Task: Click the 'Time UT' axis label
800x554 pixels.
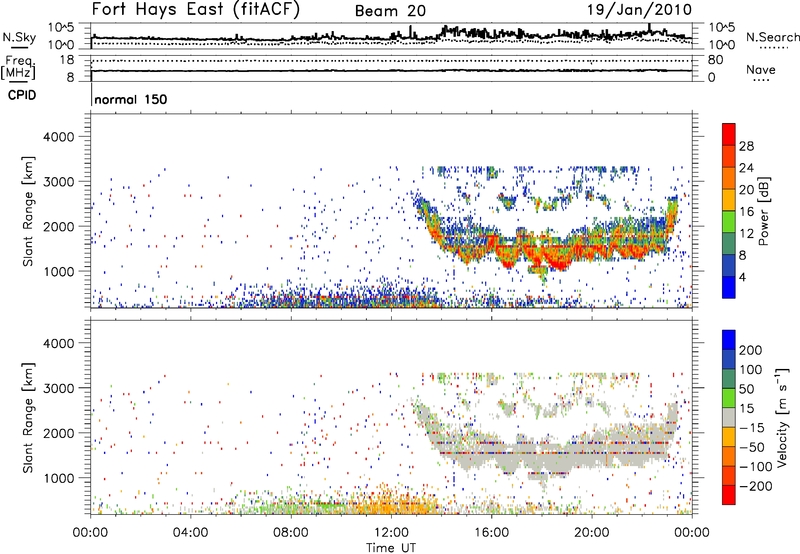Action: tap(391, 548)
